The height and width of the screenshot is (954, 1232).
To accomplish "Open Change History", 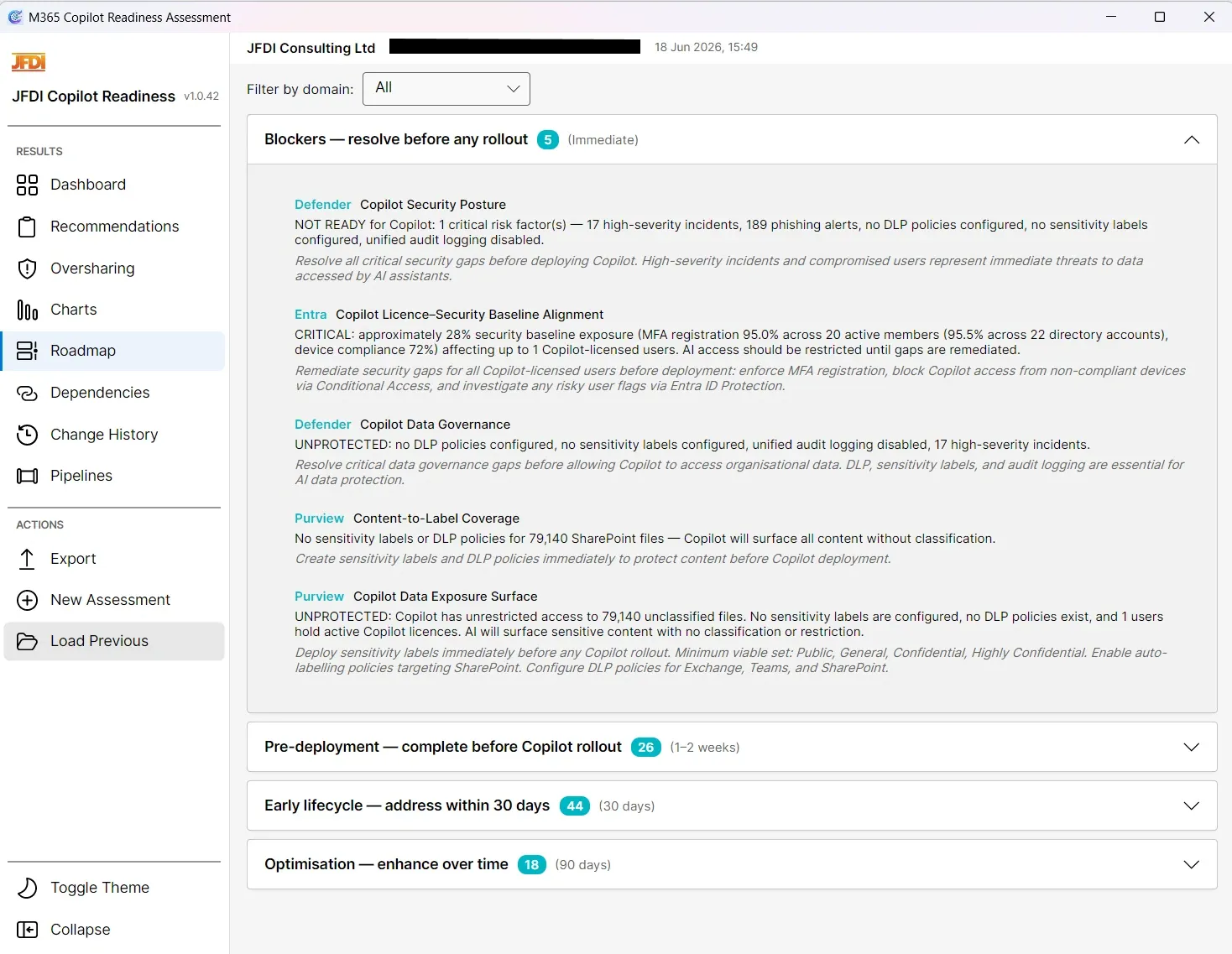I will tap(114, 435).
